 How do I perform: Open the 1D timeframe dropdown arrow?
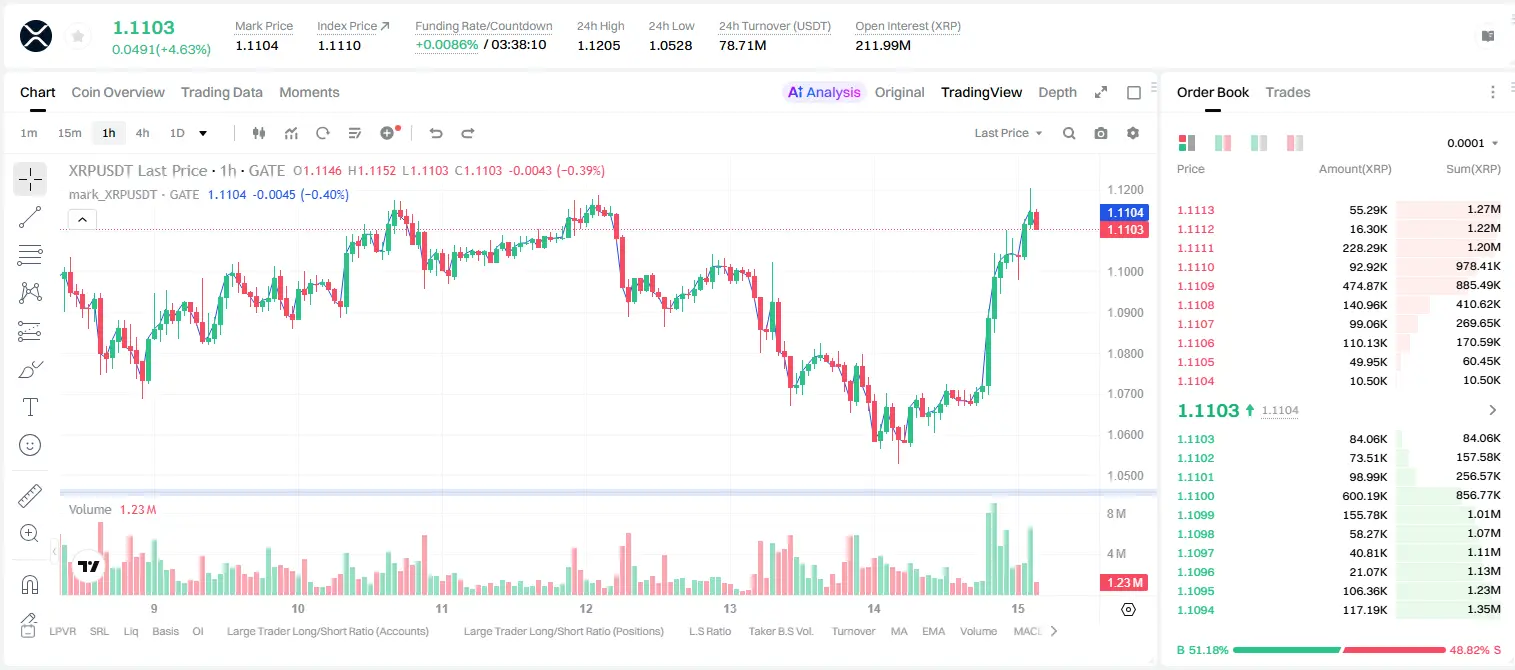tap(203, 133)
